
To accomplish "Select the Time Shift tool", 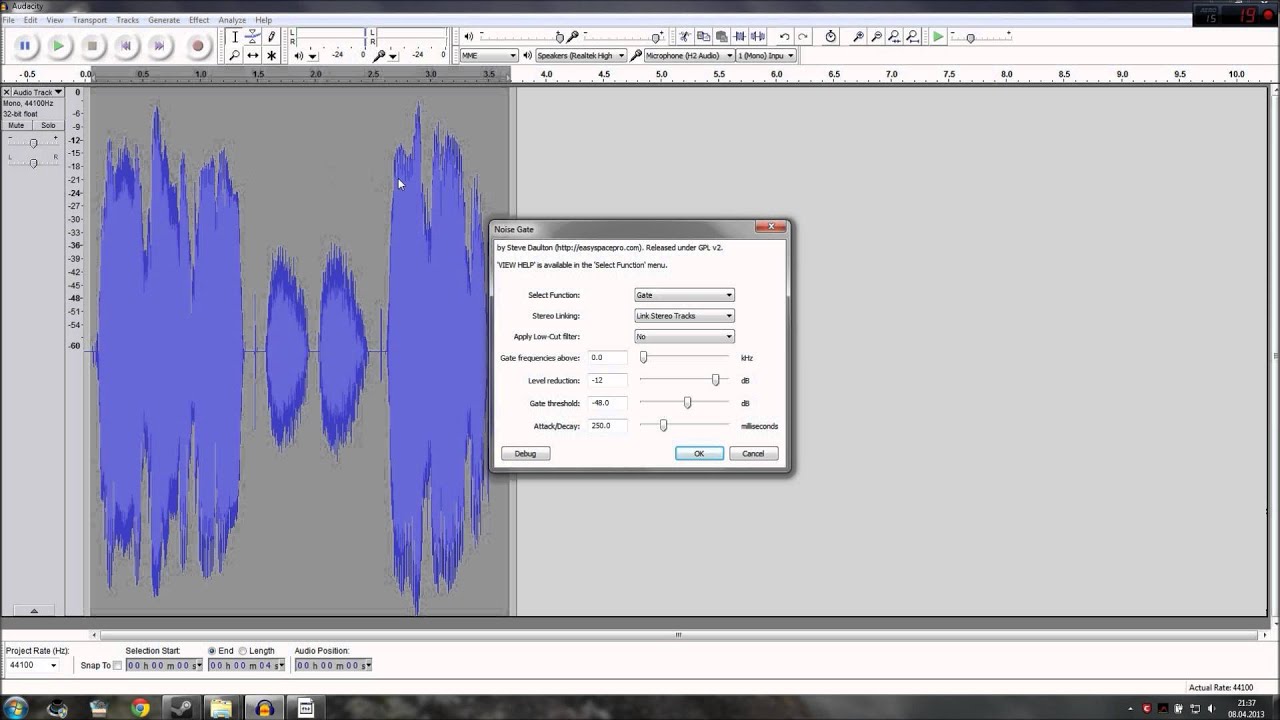I will pos(253,56).
